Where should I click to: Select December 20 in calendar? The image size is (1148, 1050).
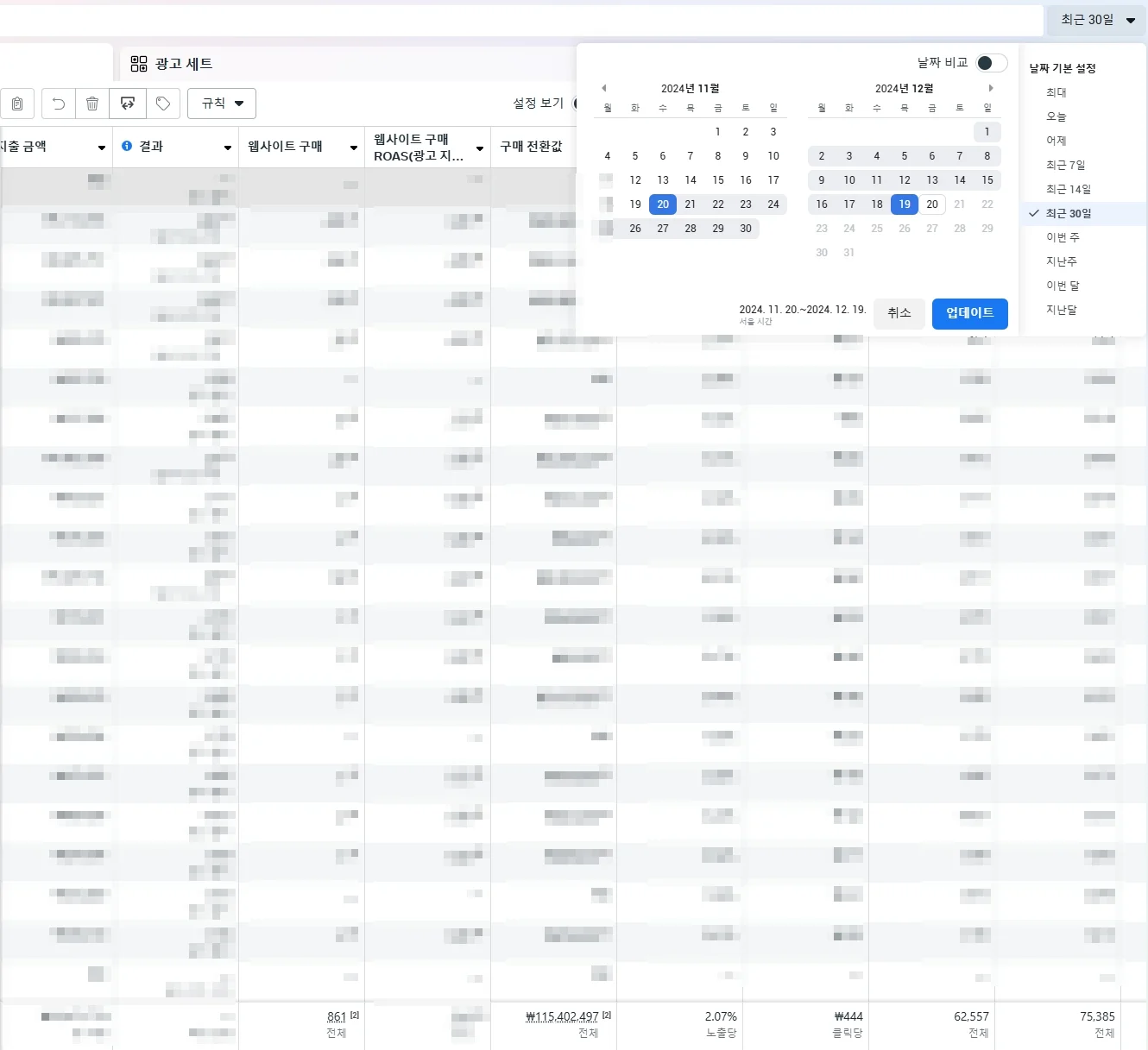point(932,204)
